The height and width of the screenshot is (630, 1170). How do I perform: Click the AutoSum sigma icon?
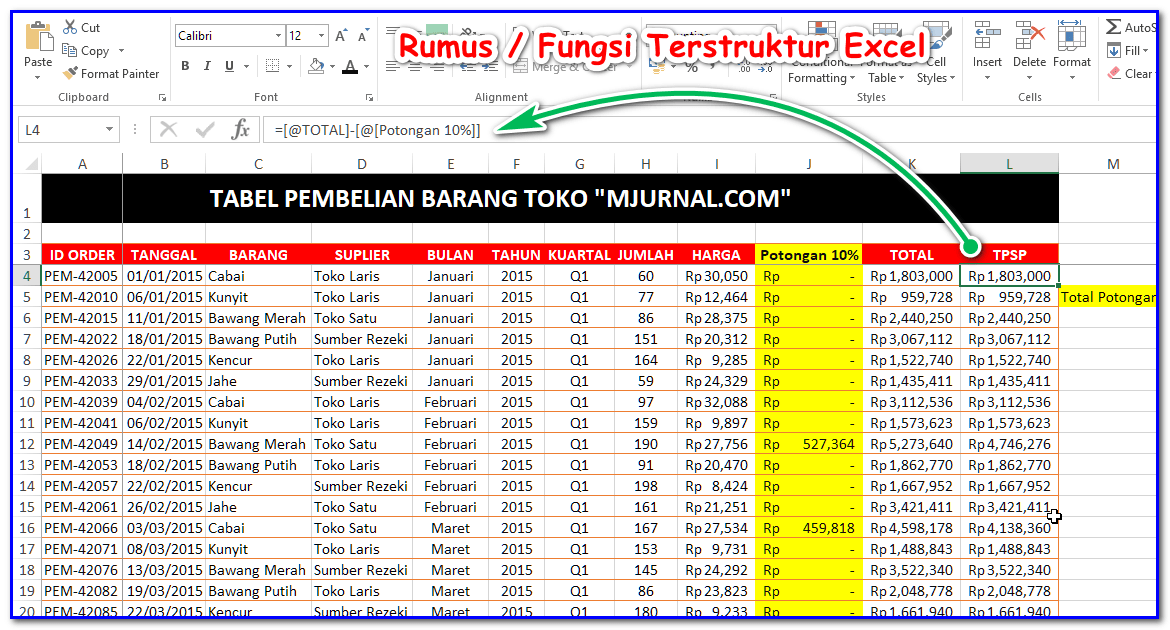tap(1113, 27)
